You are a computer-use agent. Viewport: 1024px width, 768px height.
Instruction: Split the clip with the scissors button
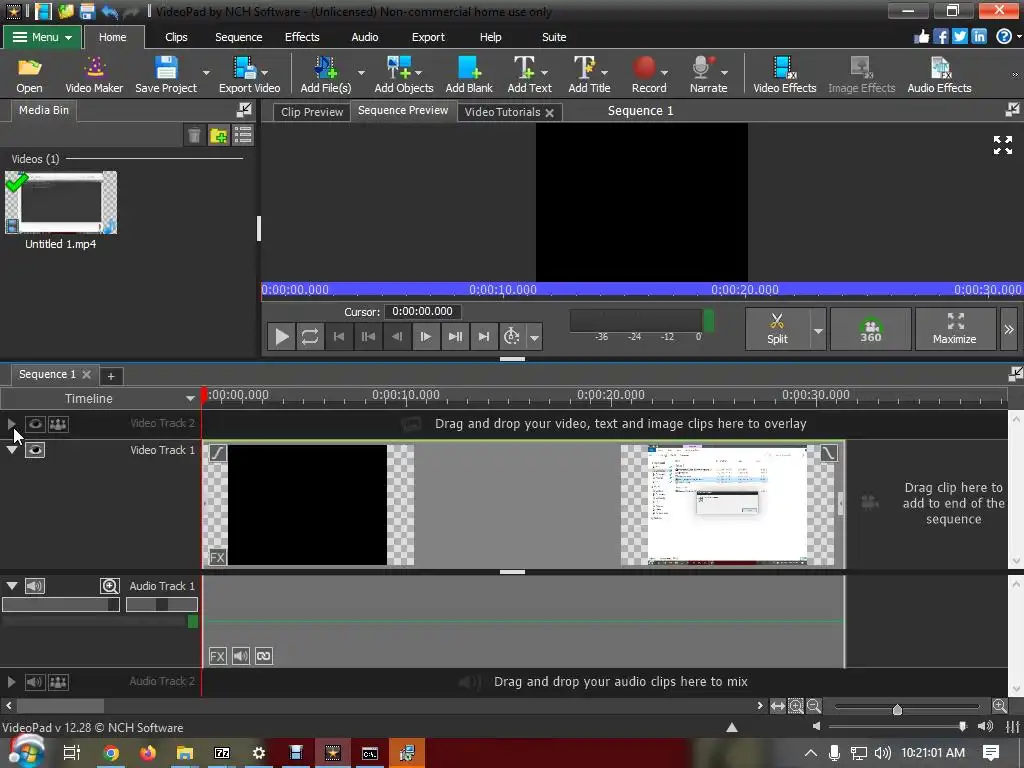point(777,328)
